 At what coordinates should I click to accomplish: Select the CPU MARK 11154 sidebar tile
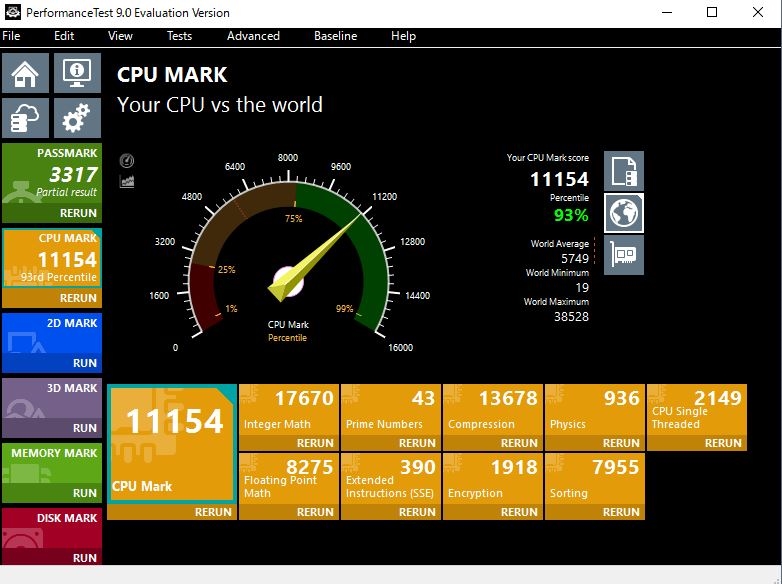52,258
